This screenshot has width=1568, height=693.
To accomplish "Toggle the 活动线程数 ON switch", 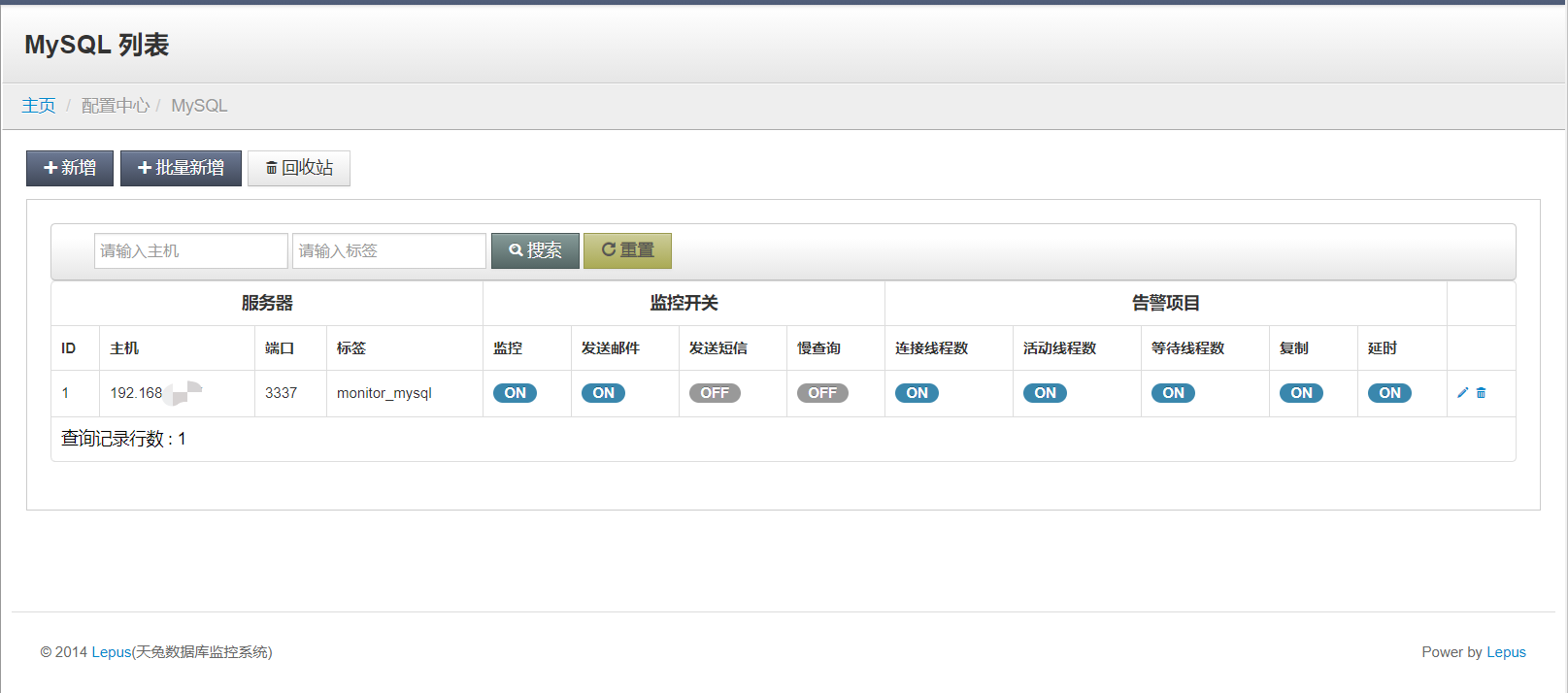I will (1045, 393).
